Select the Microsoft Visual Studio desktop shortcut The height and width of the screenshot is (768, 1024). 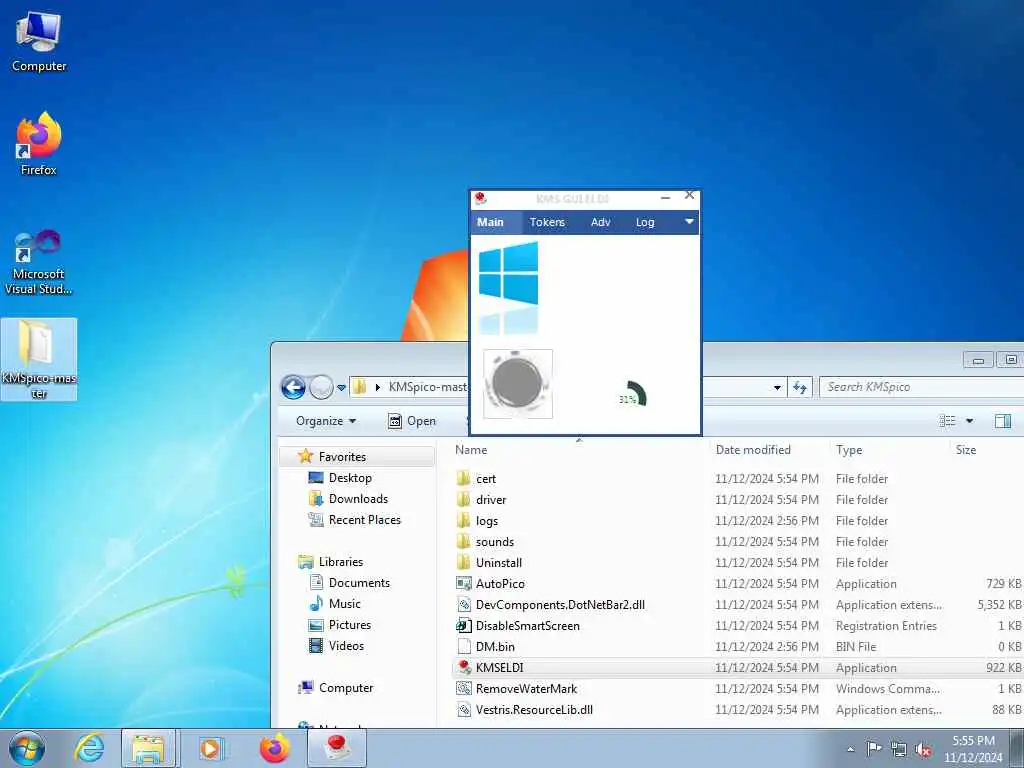(39, 262)
